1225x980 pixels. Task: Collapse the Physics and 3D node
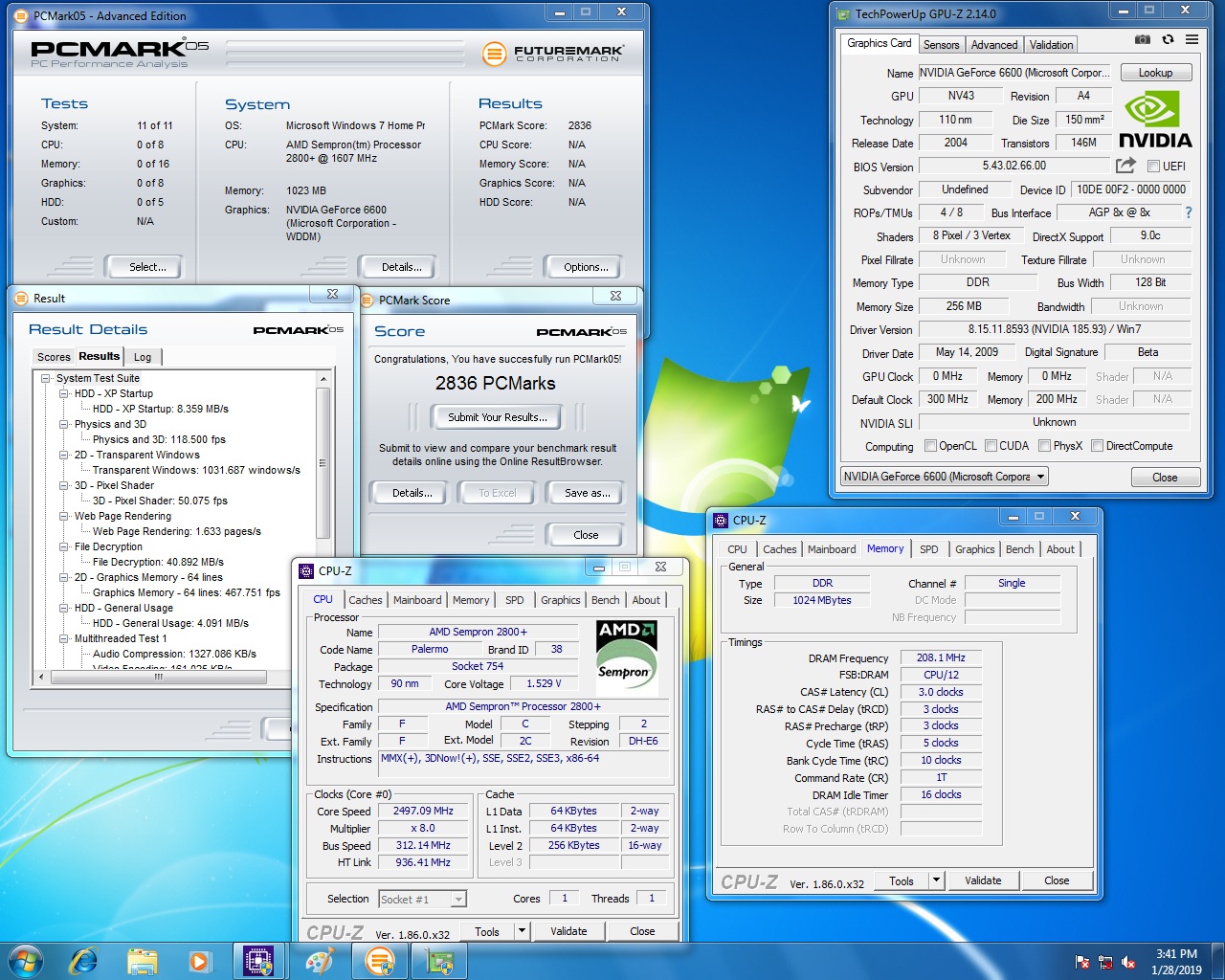coord(64,424)
